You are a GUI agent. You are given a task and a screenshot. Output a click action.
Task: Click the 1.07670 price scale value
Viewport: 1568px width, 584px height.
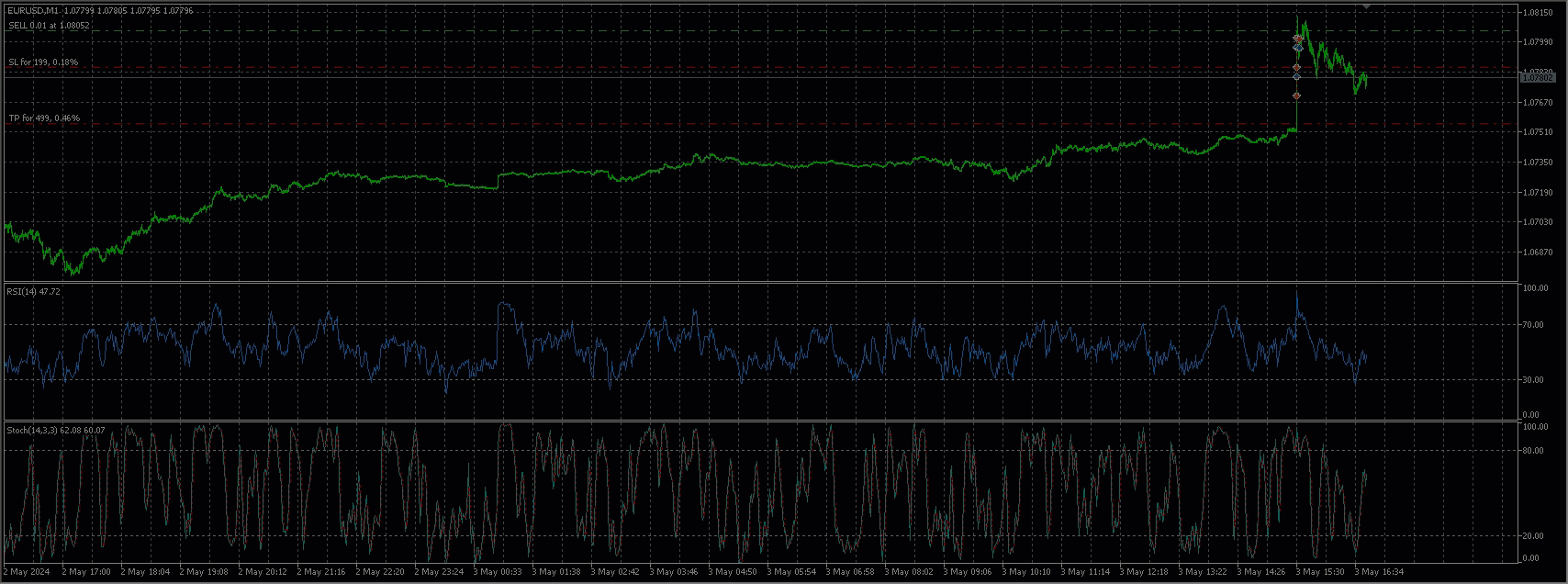[x=1537, y=103]
